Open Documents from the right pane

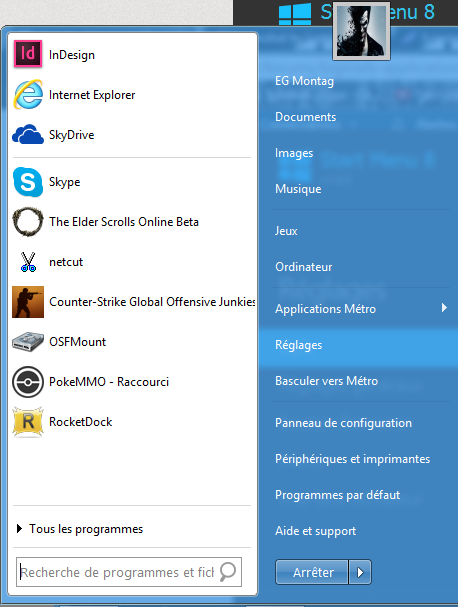[x=305, y=117]
